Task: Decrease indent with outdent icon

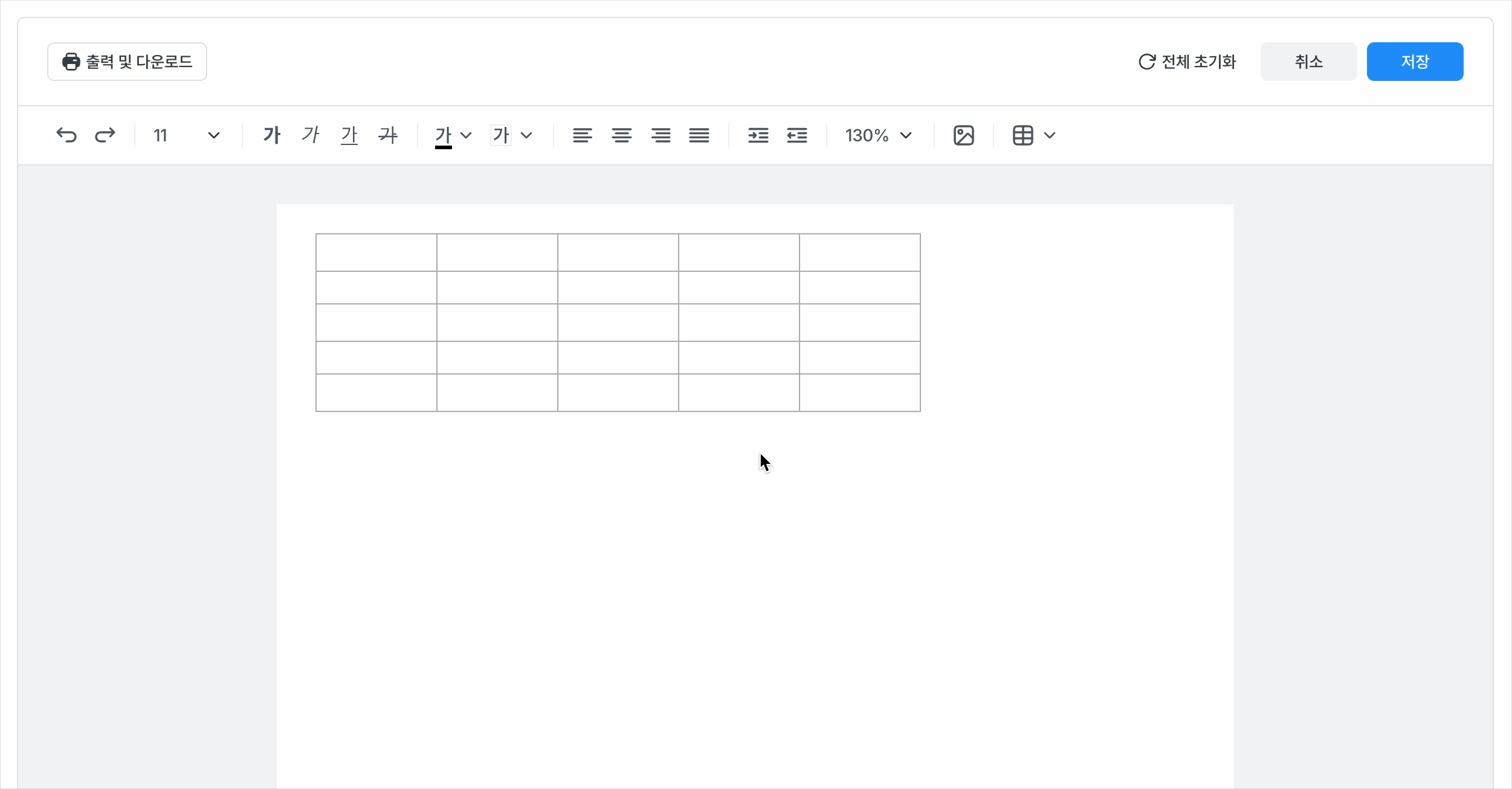Action: [x=797, y=135]
